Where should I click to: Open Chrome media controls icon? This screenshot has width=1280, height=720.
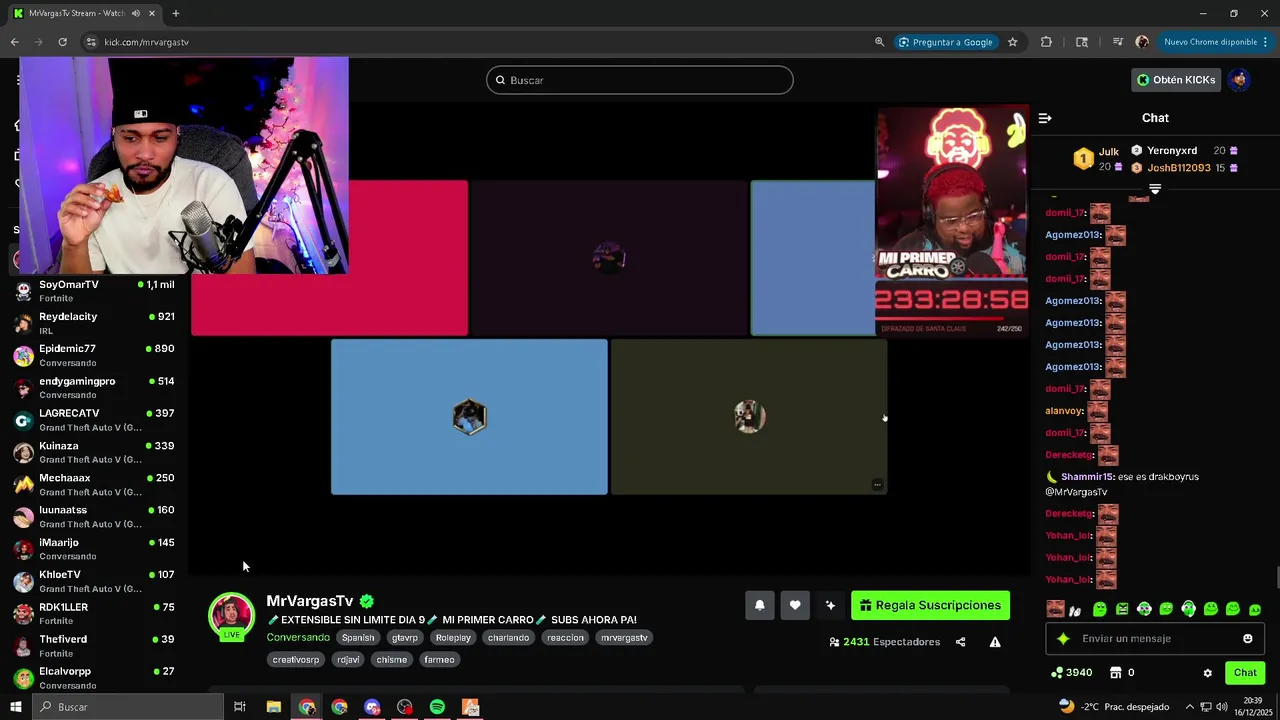point(1117,42)
